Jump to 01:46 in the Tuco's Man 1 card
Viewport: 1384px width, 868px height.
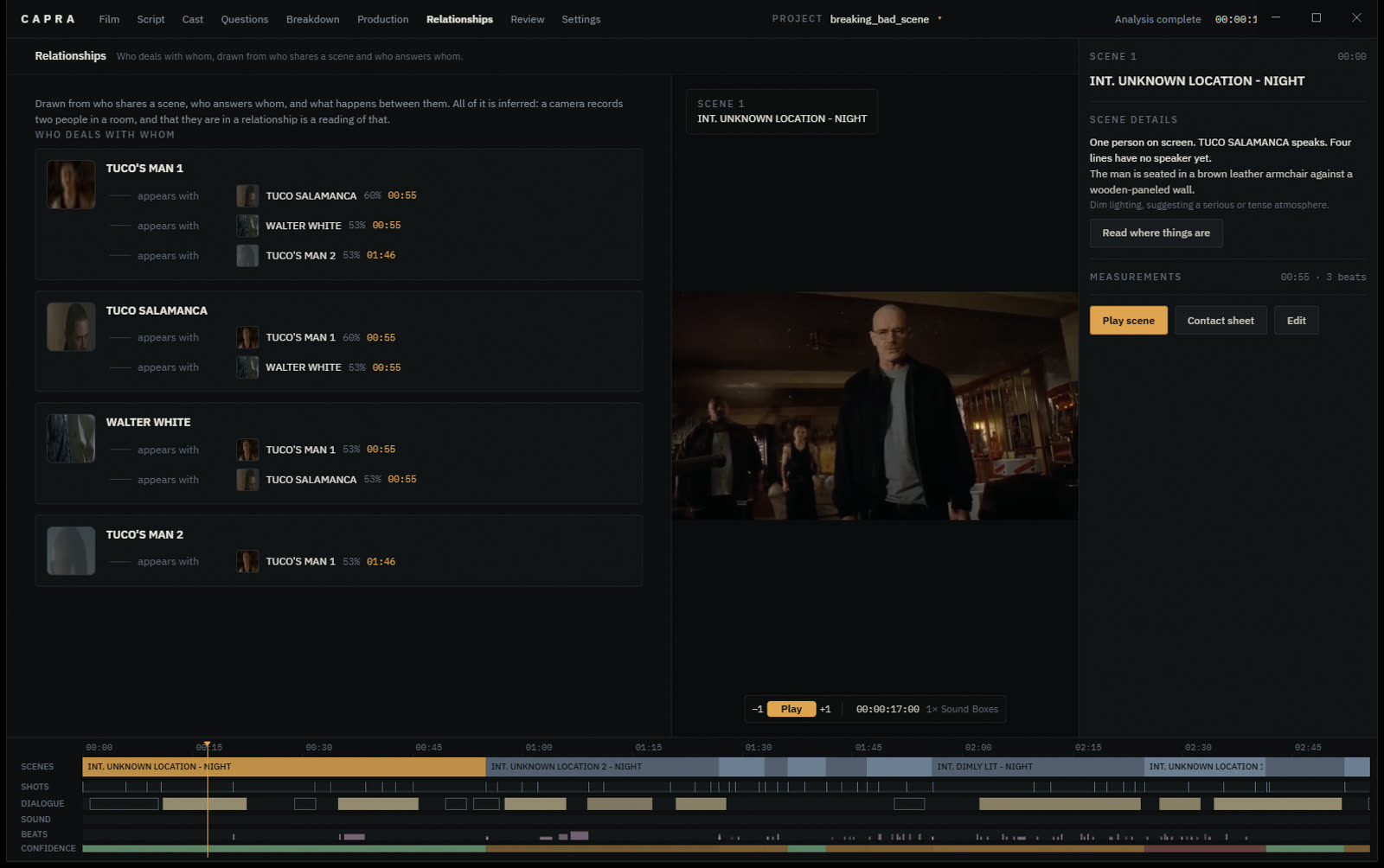pos(381,256)
